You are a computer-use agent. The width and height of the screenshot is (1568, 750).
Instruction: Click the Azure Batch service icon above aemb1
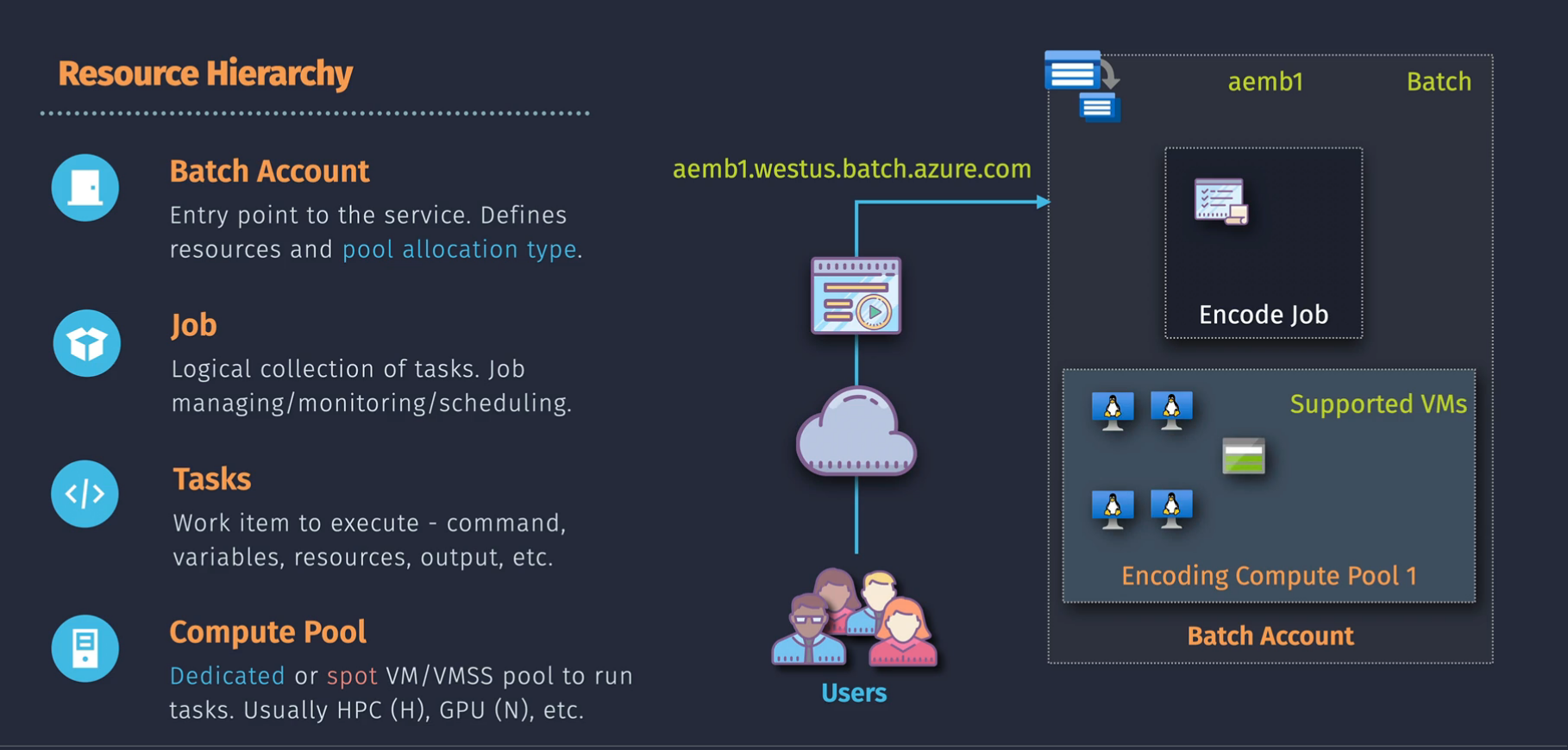pos(1082,85)
